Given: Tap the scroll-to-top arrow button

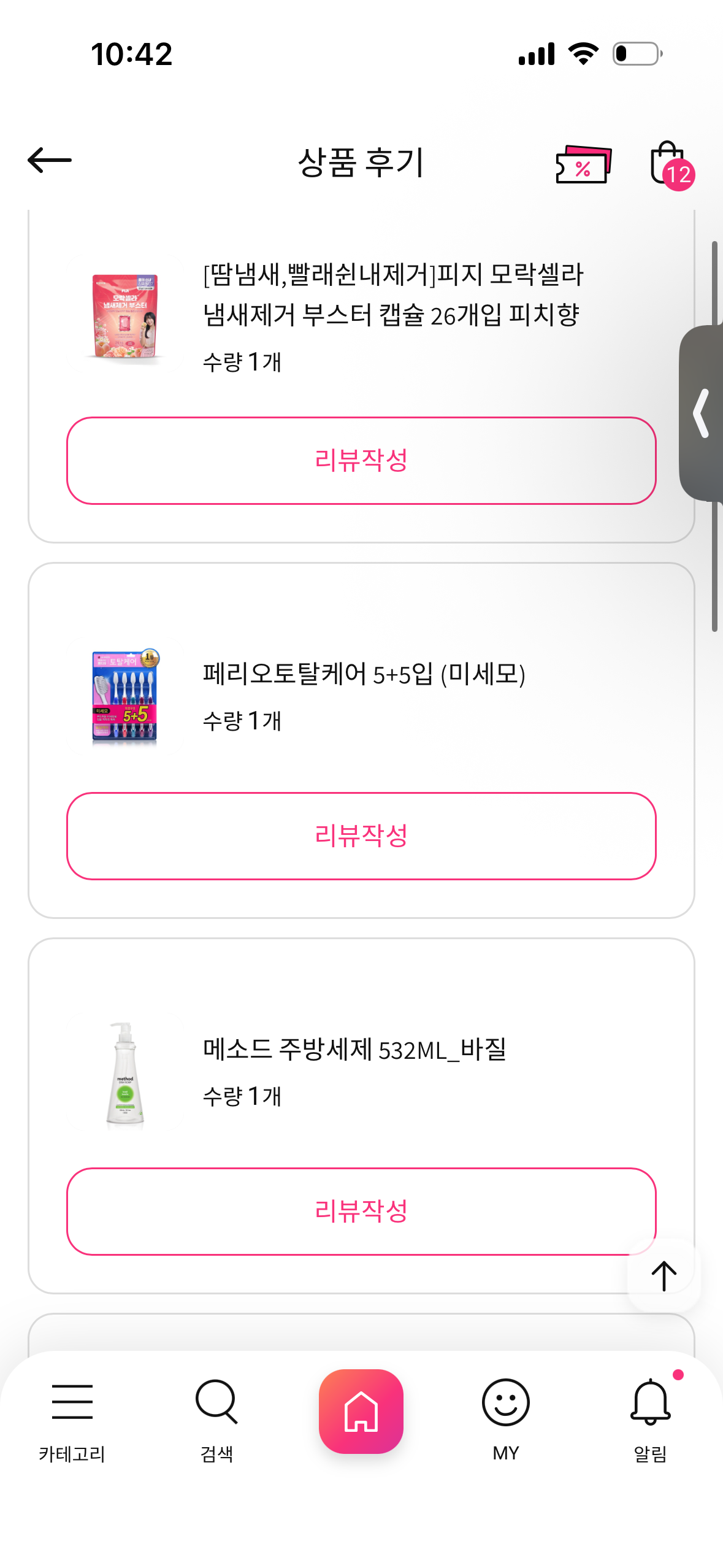Looking at the screenshot, I should [x=664, y=1276].
